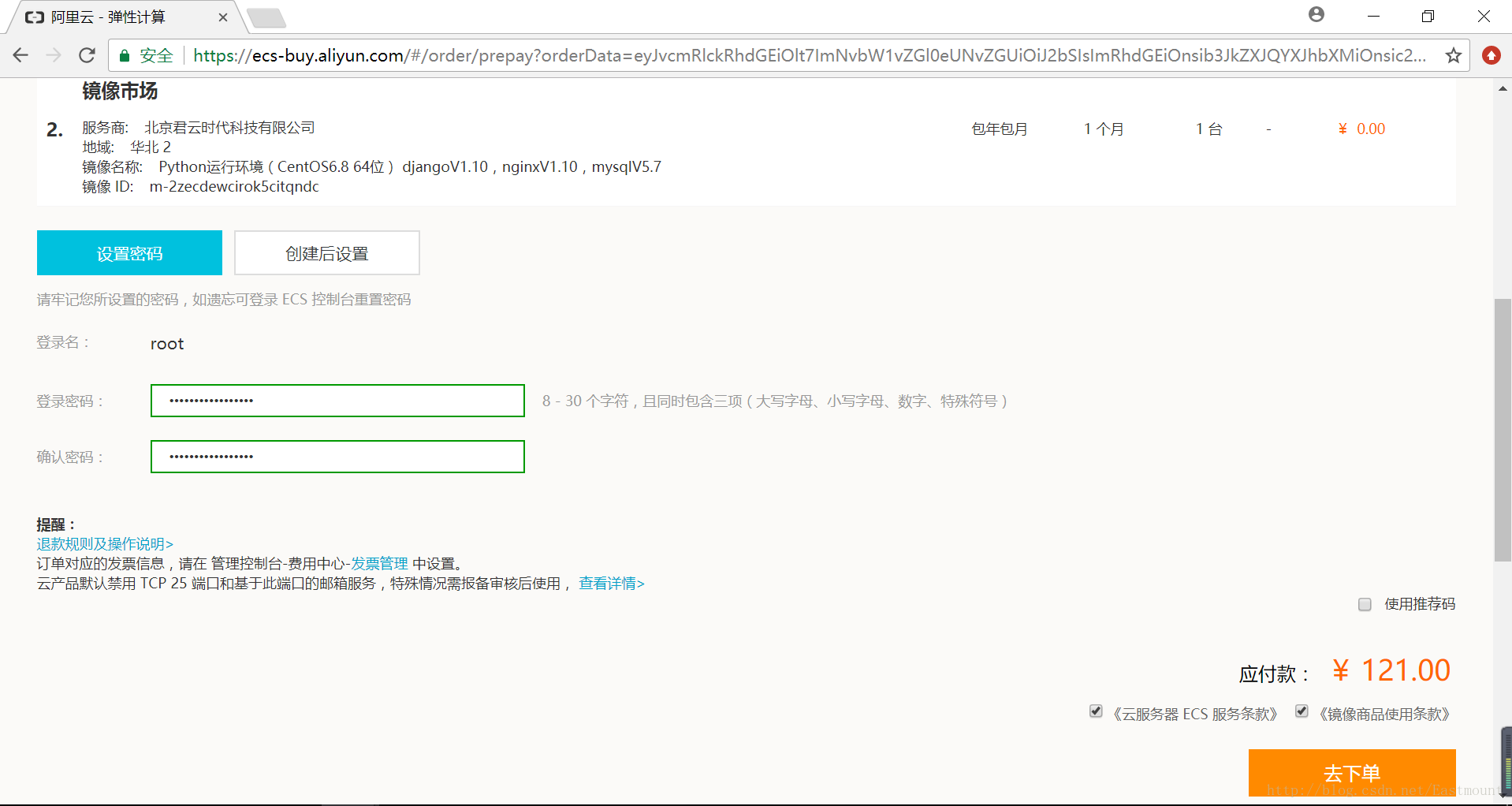1512x806 pixels.
Task: Click the 登录密码 password field
Action: [337, 401]
